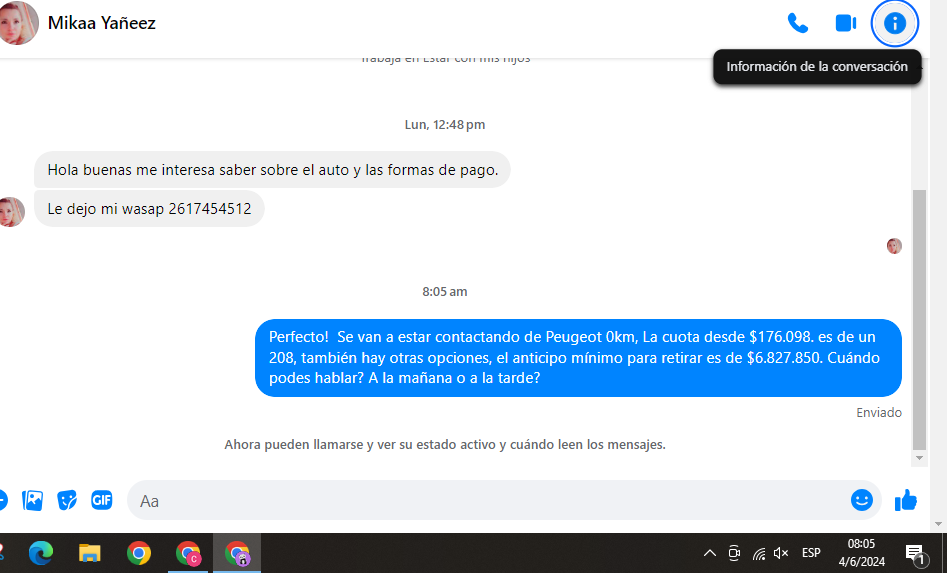Open the conversation information panel
The image size is (947, 573).
895,23
